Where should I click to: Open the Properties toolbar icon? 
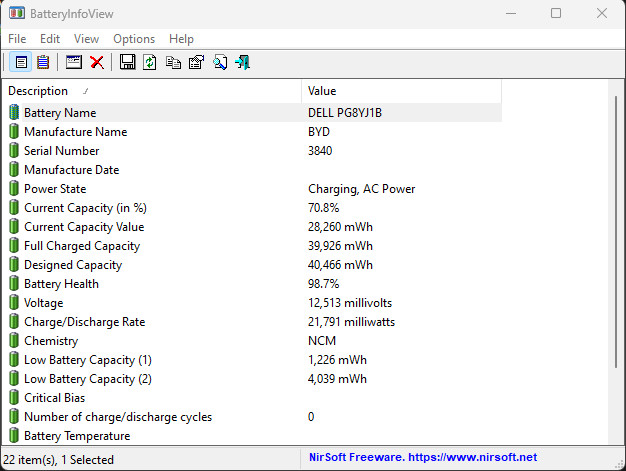196,62
